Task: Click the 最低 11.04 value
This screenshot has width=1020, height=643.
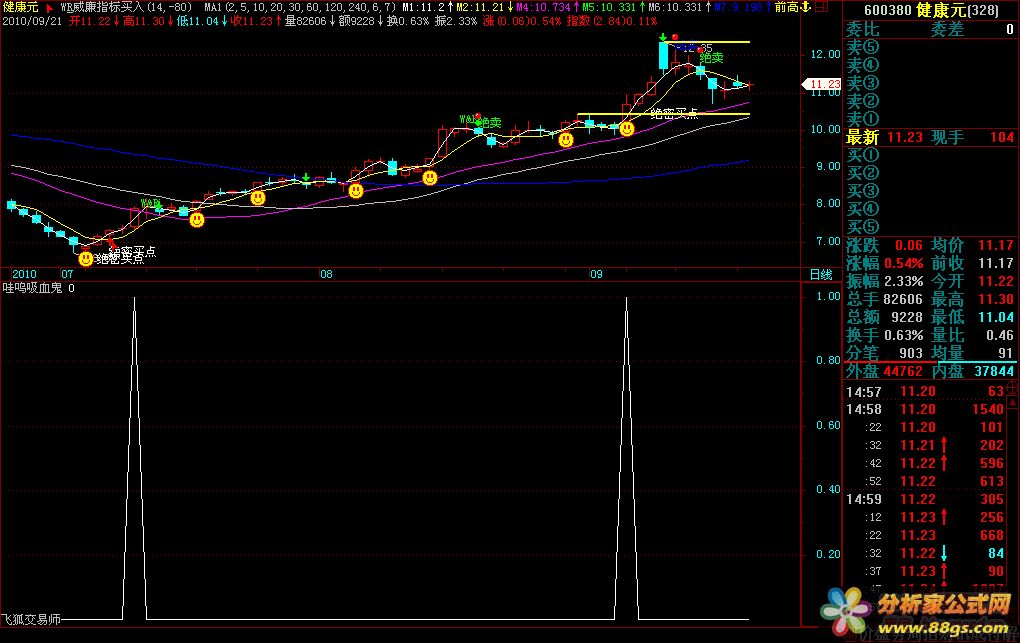Action: (996, 318)
